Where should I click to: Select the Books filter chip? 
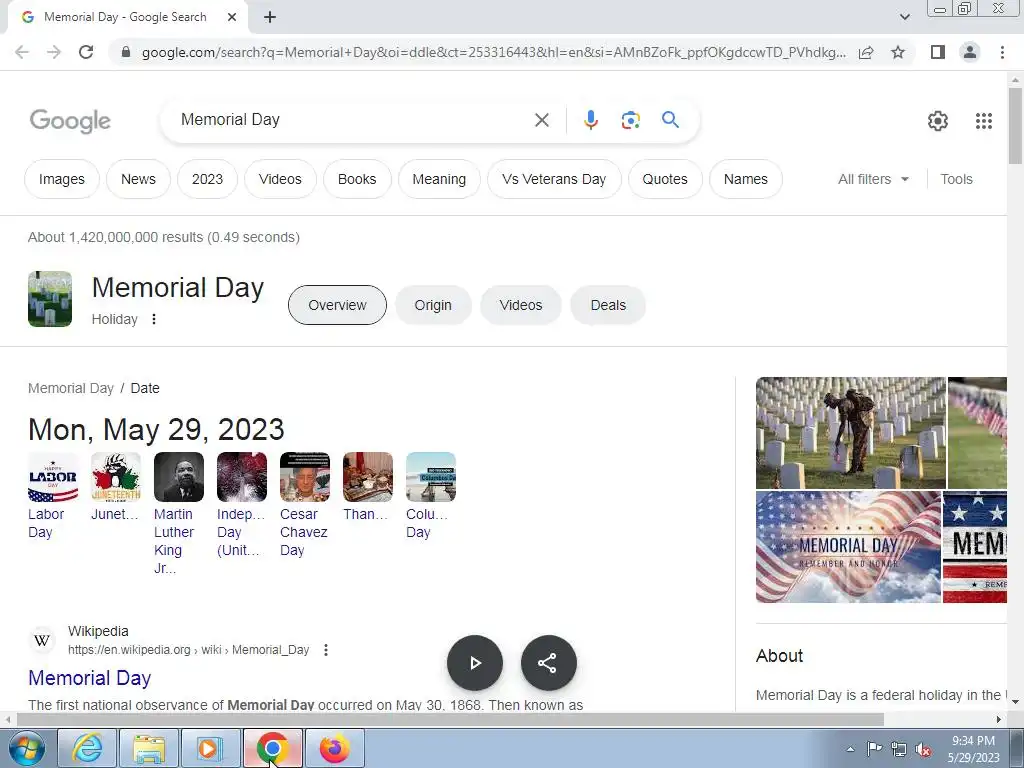[357, 179]
